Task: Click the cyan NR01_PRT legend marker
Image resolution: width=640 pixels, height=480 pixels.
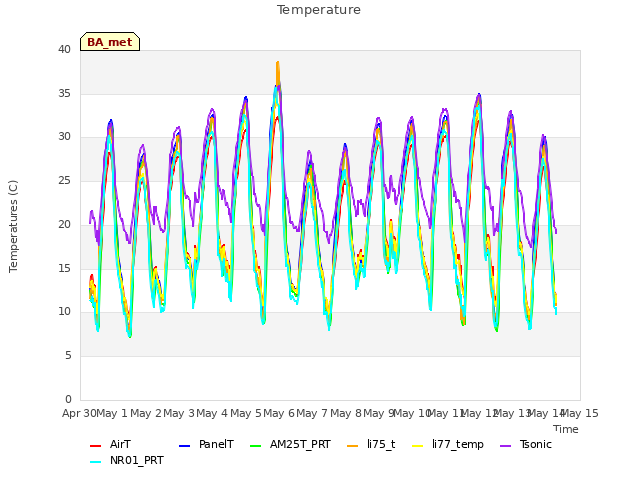Action: point(95,462)
